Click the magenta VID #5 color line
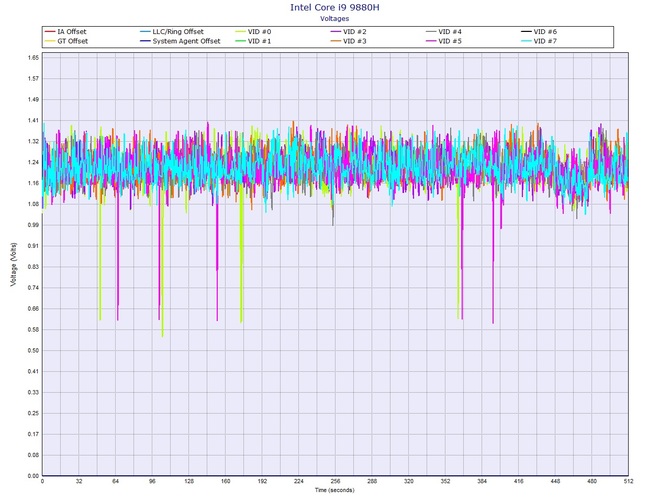Image resolution: width=670 pixels, height=502 pixels. click(431, 41)
